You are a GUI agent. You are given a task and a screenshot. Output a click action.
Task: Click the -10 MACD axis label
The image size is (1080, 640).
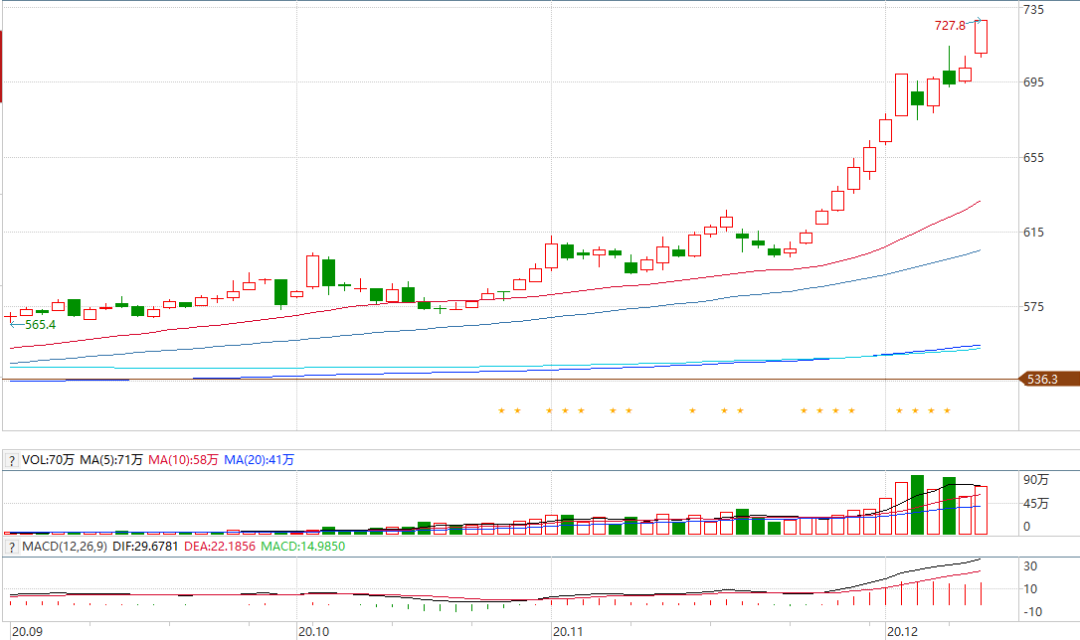click(x=1030, y=612)
